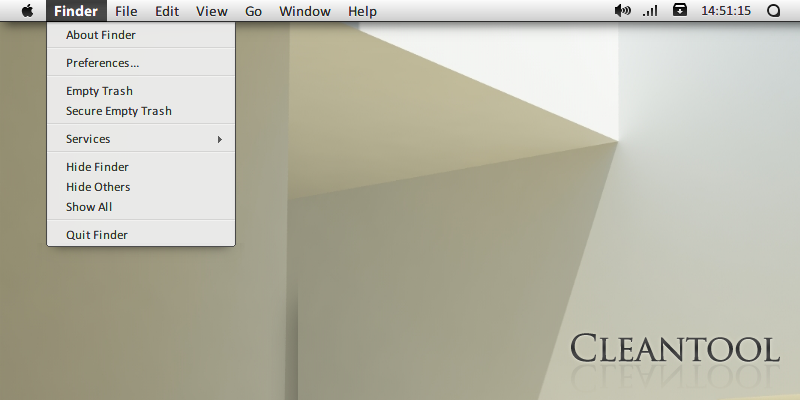Click the 14:51:15 clock
This screenshot has height=400, width=800.
[726, 11]
